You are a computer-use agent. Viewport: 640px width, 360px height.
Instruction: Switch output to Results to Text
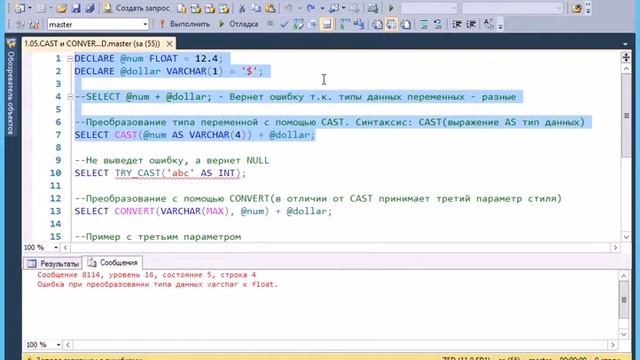[378, 24]
